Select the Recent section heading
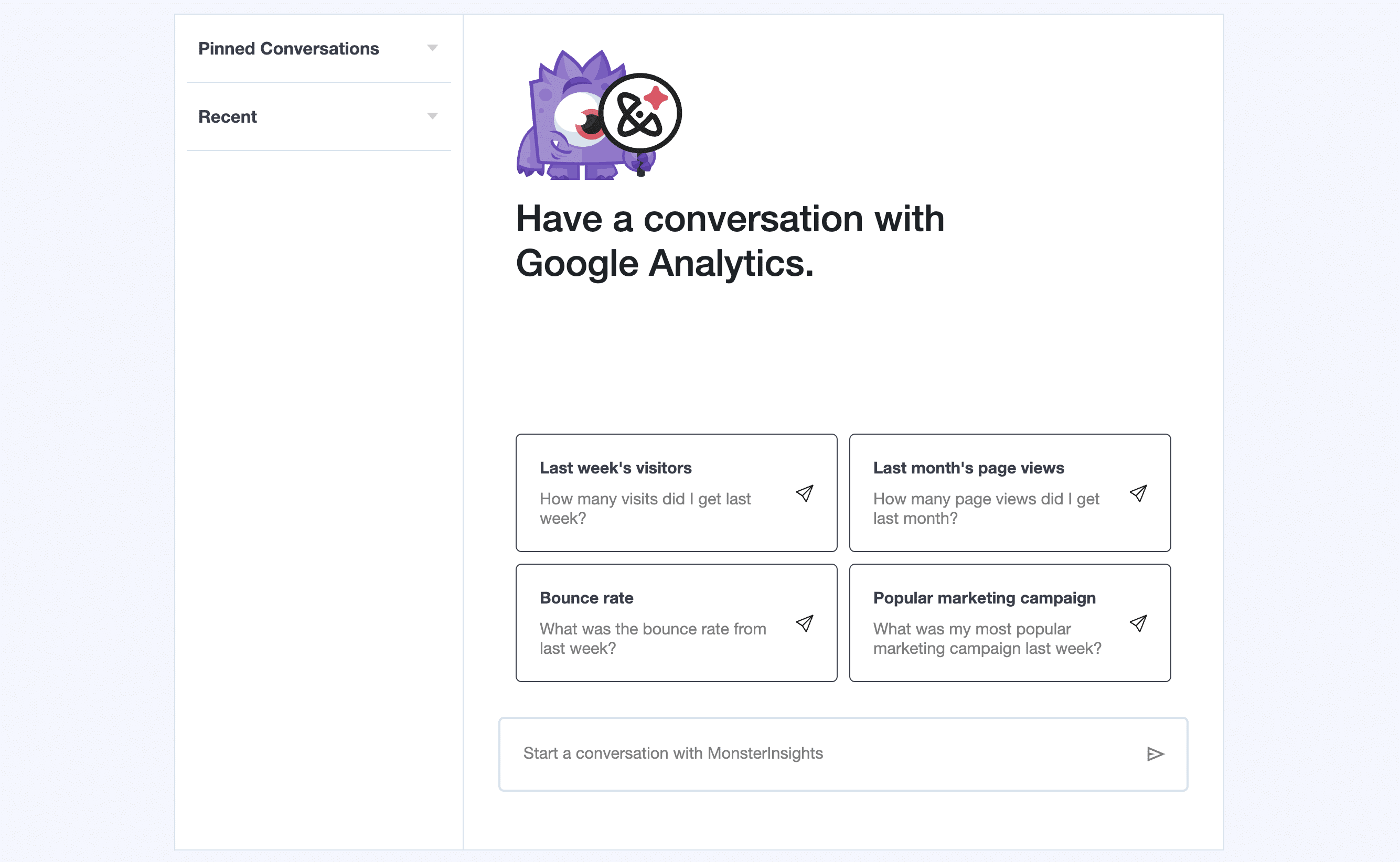 (228, 117)
